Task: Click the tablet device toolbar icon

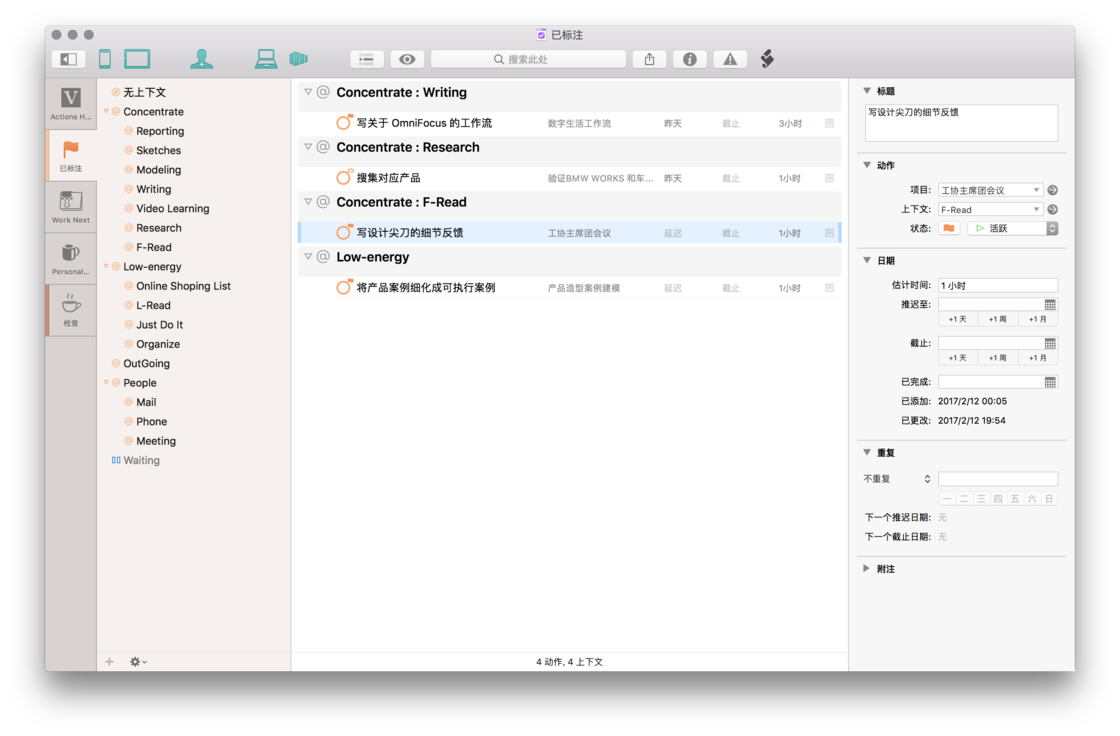Action: pos(137,59)
